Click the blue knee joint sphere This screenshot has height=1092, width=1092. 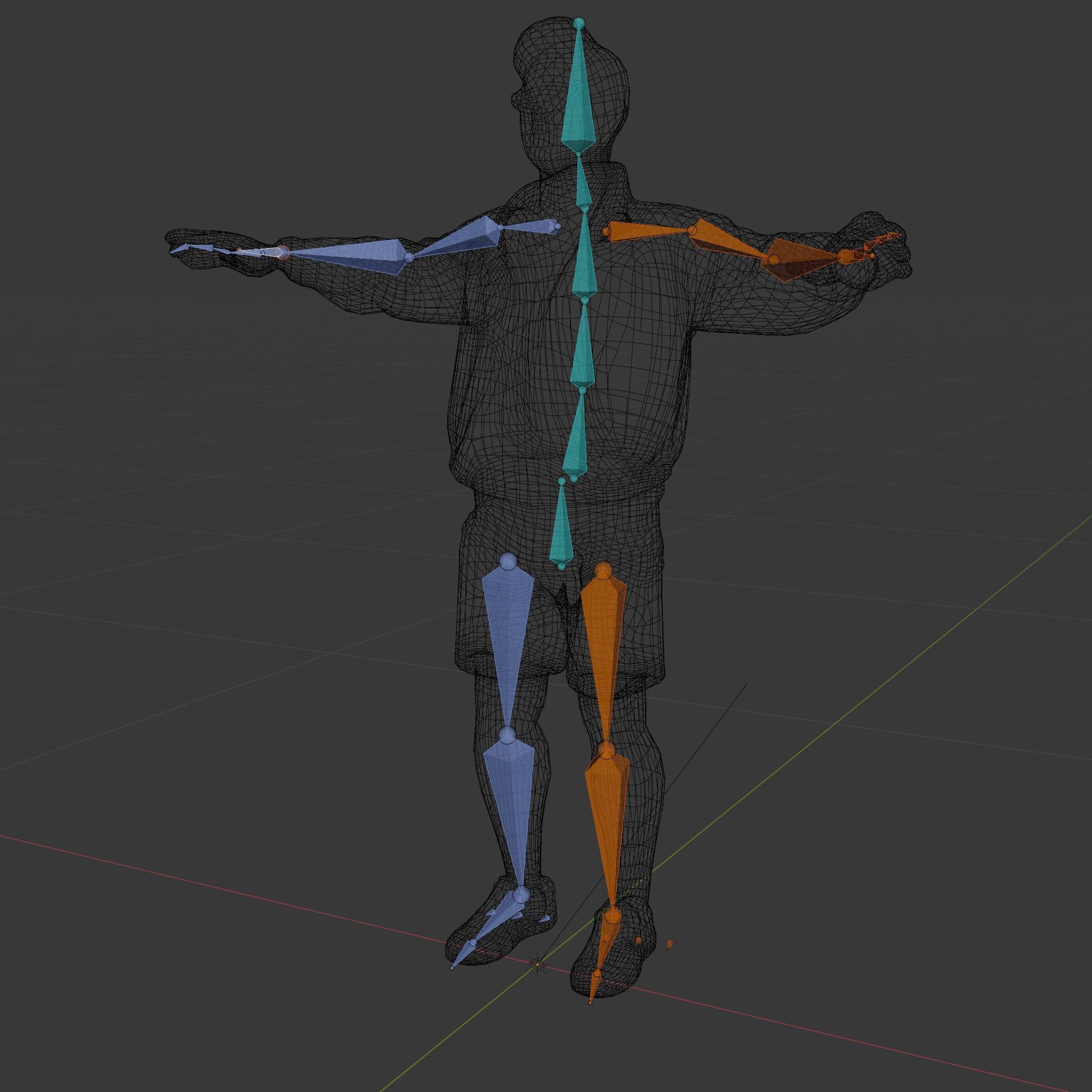[x=508, y=735]
